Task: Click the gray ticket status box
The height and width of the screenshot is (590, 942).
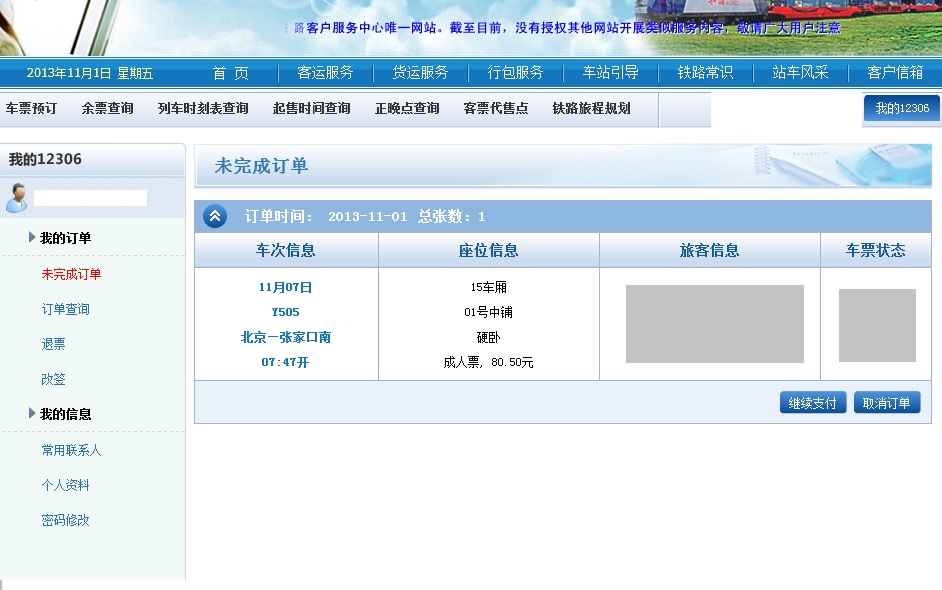Action: click(x=877, y=325)
